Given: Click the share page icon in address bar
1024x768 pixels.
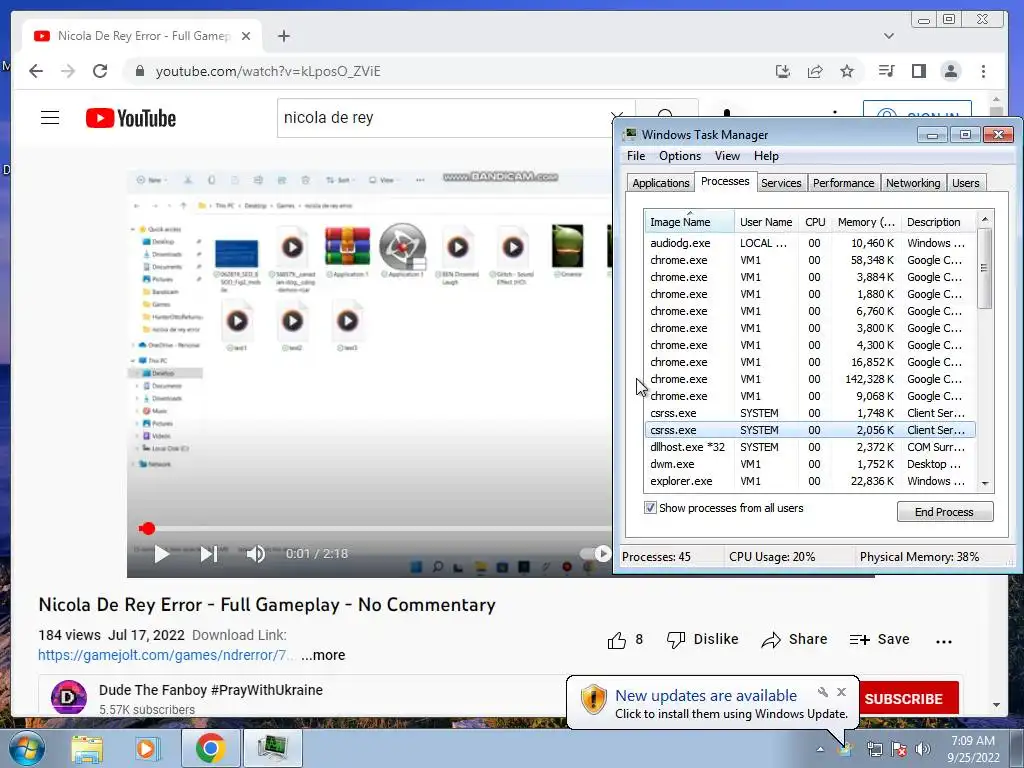Looking at the screenshot, I should coord(815,71).
